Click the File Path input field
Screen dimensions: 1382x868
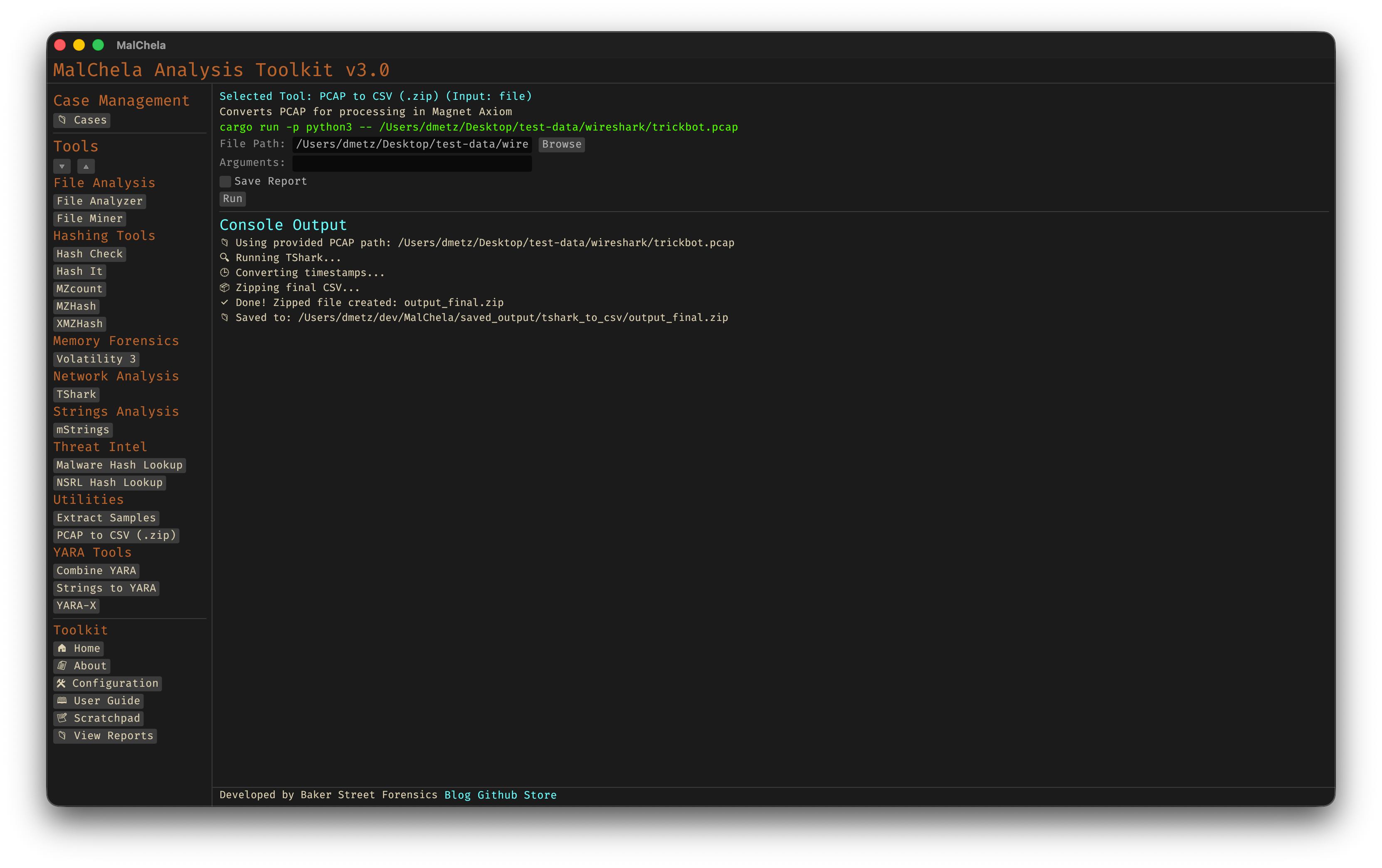[x=412, y=144]
